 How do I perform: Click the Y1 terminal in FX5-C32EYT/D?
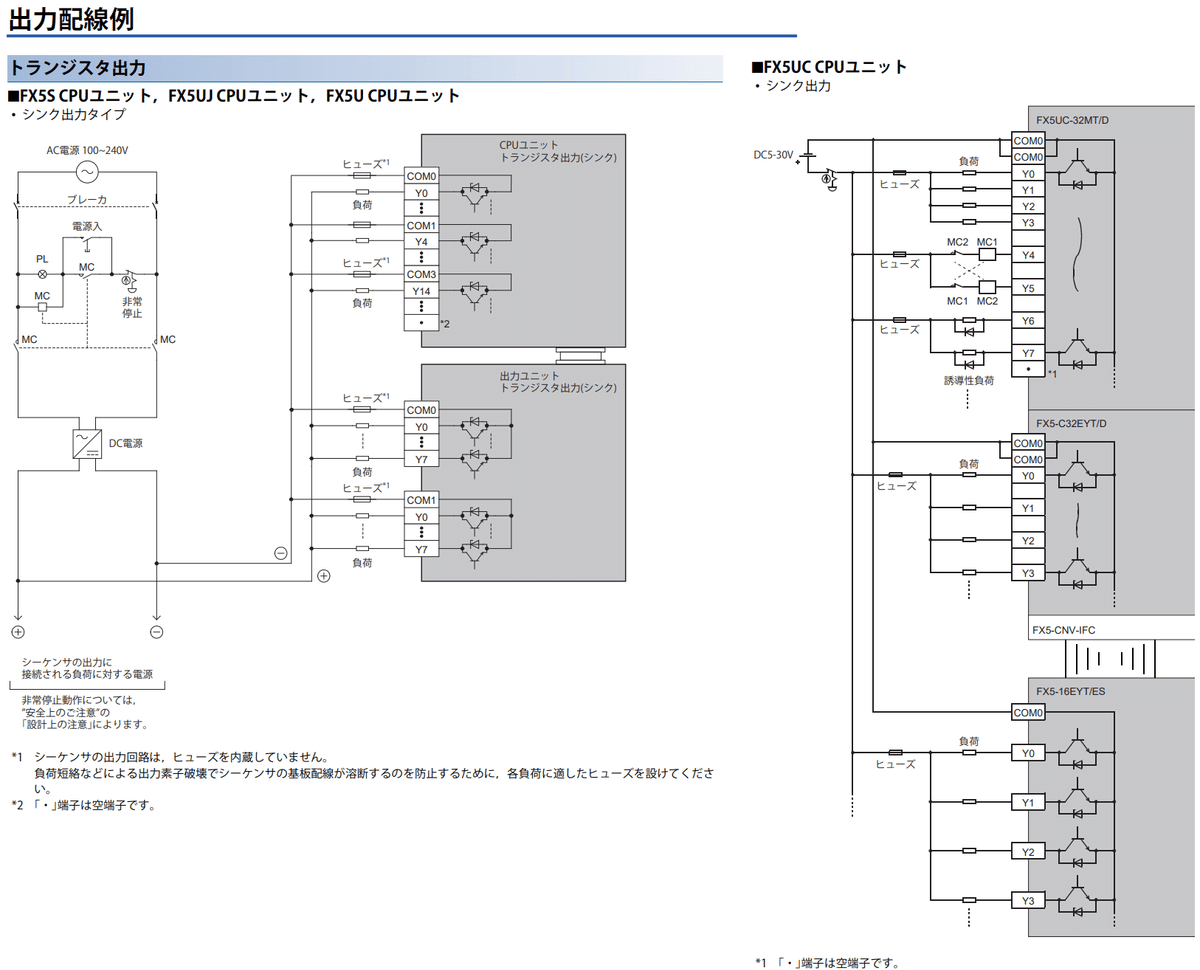(1028, 508)
